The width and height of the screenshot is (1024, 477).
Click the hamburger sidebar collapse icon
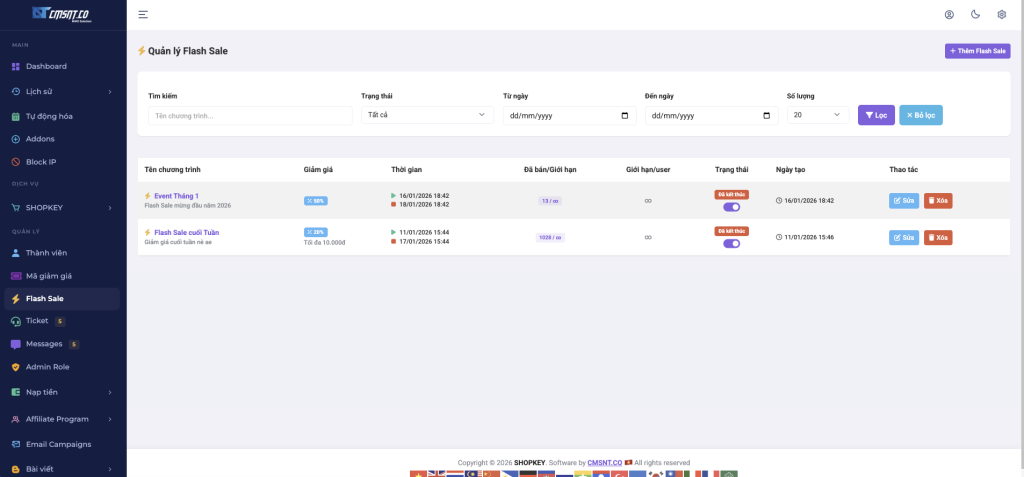point(143,15)
